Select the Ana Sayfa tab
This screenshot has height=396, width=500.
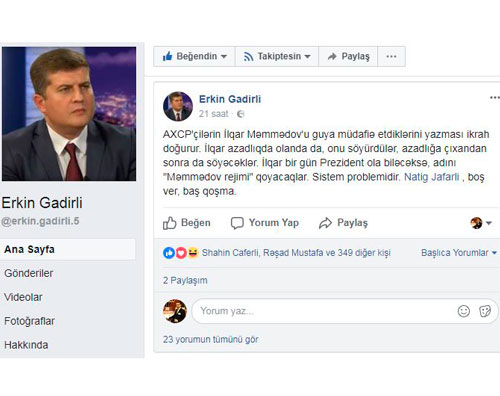[68, 249]
